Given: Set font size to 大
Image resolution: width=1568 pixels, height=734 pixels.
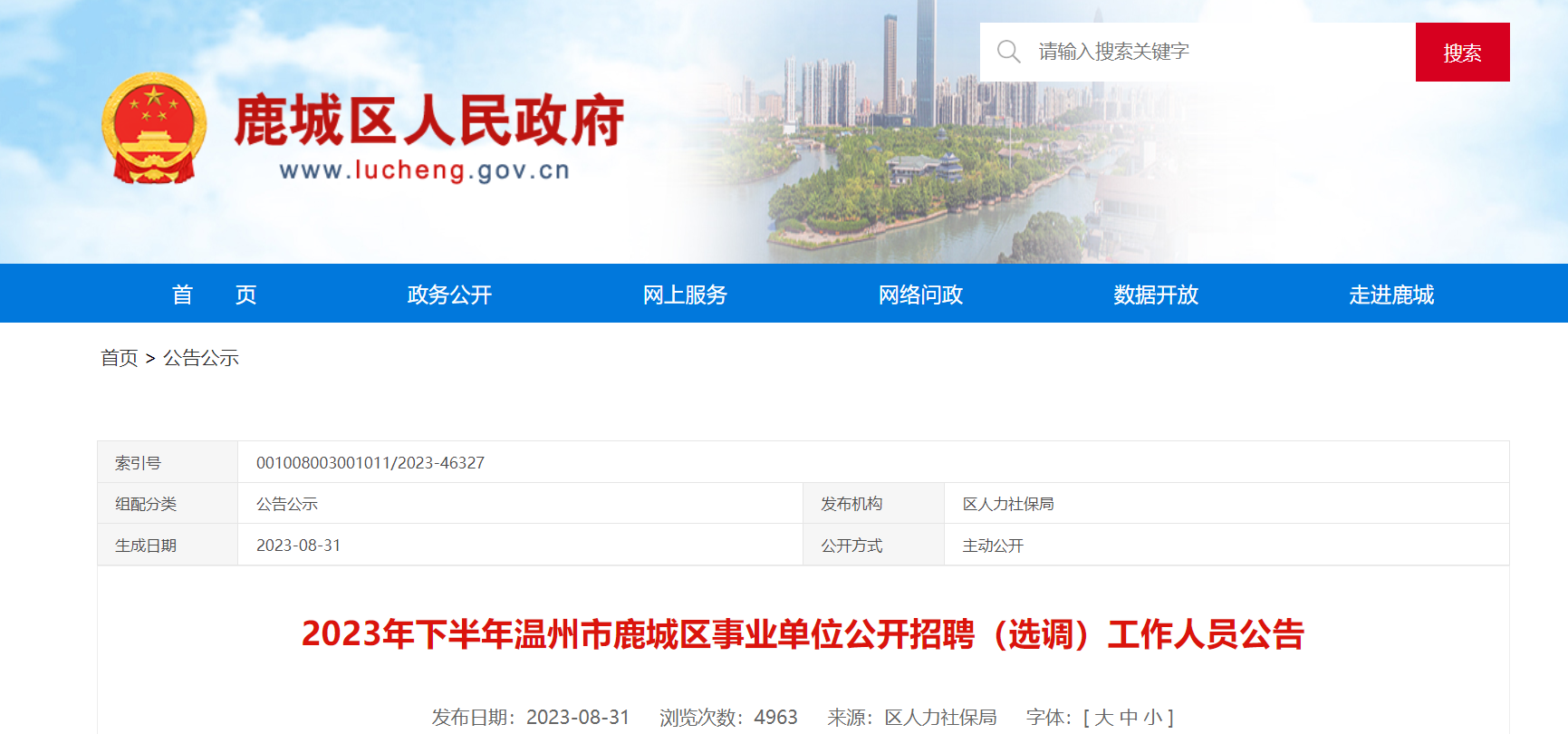Looking at the screenshot, I should click(x=1103, y=718).
